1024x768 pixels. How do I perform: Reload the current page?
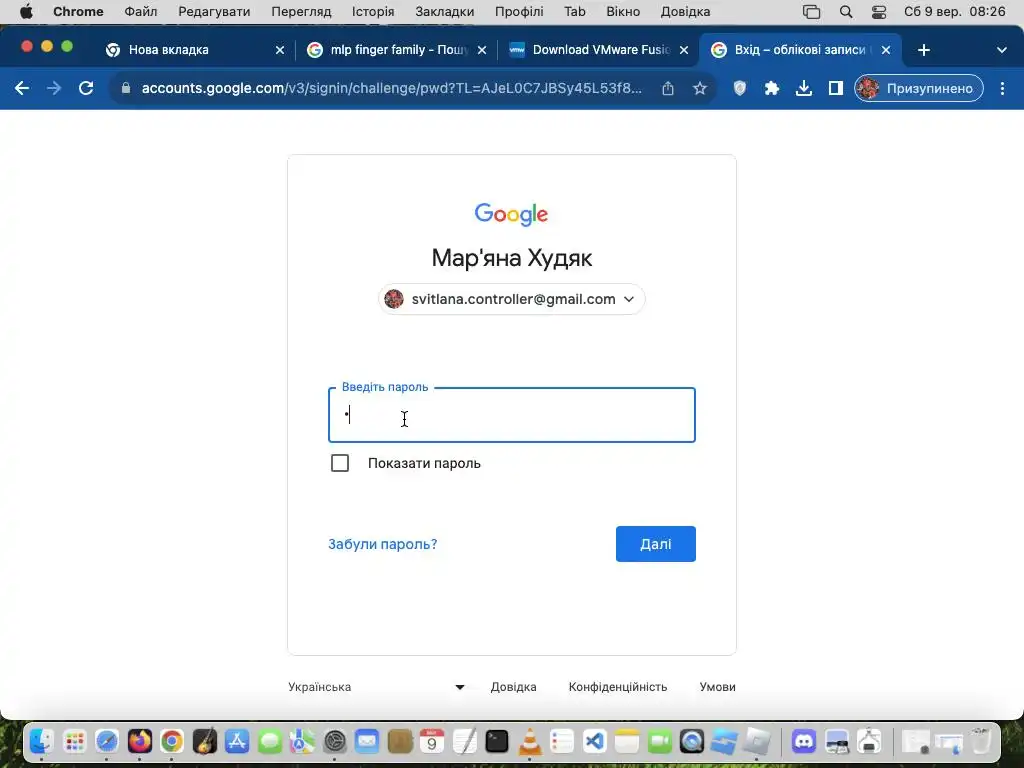tap(86, 88)
